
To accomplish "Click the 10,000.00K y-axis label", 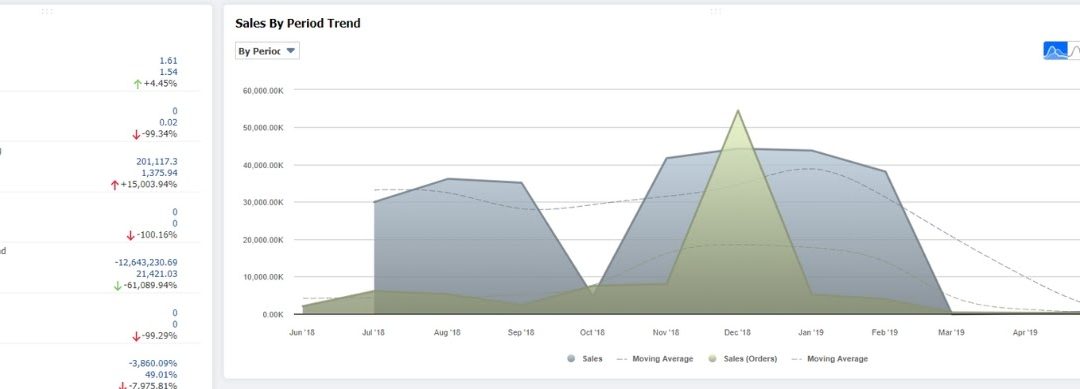I will (264, 277).
